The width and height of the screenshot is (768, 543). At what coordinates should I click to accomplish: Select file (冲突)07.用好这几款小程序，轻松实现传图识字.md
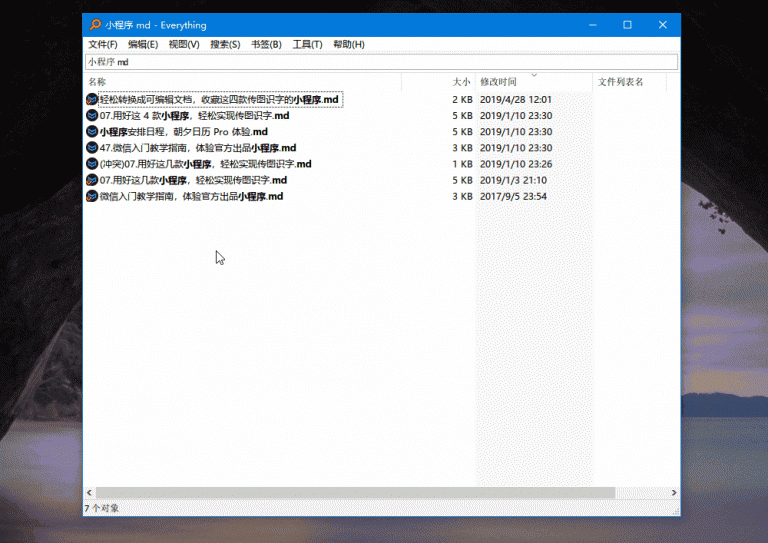(x=206, y=164)
